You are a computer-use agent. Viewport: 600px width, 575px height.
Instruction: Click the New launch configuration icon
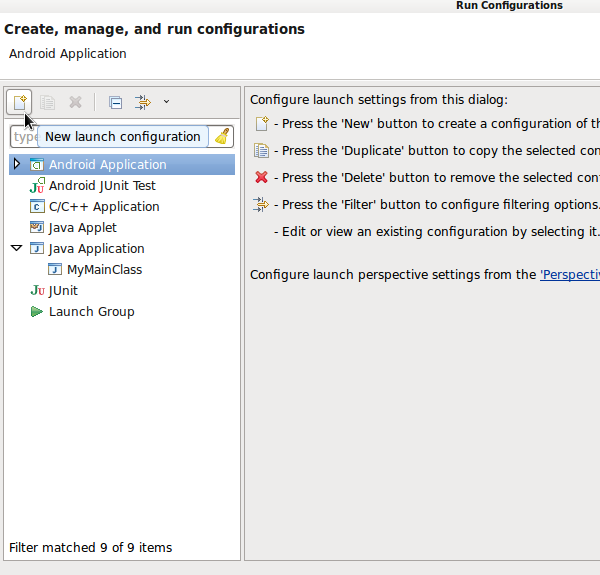(19, 102)
